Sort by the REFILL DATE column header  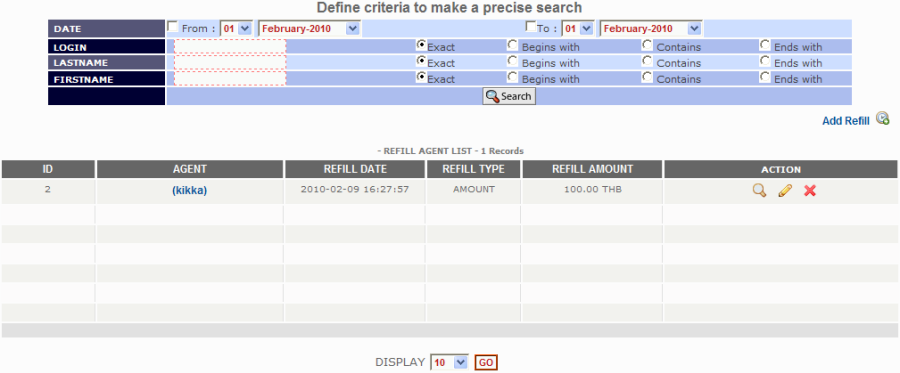[x=355, y=169]
